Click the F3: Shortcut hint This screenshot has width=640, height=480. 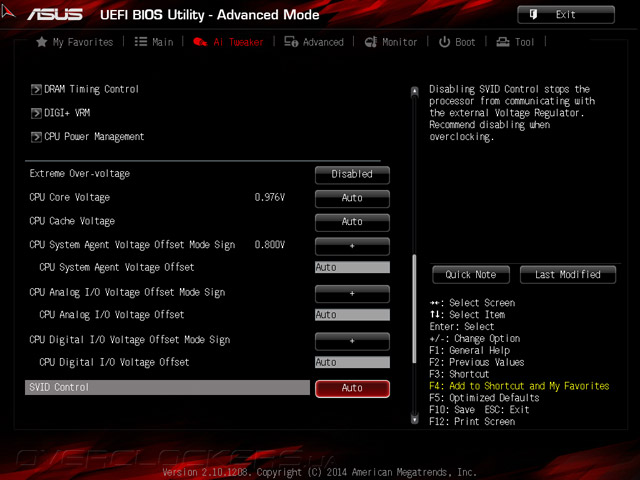tap(459, 374)
